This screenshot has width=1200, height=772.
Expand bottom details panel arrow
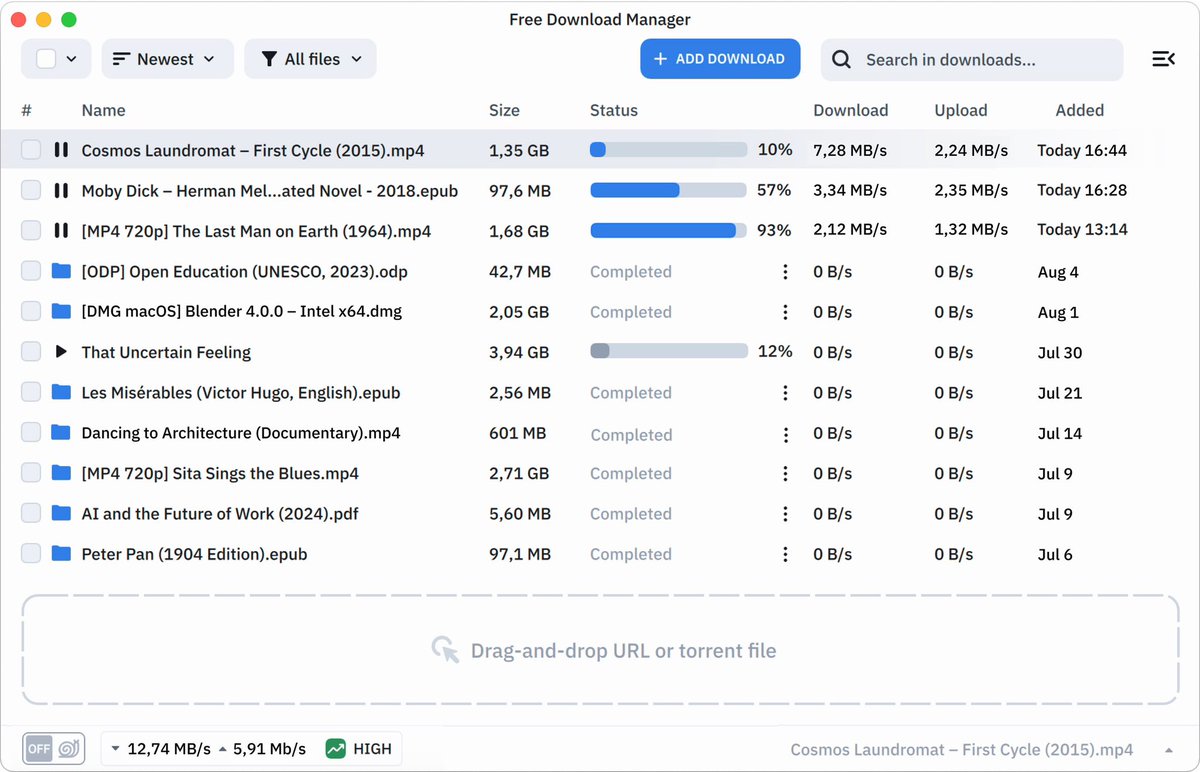(x=1169, y=750)
